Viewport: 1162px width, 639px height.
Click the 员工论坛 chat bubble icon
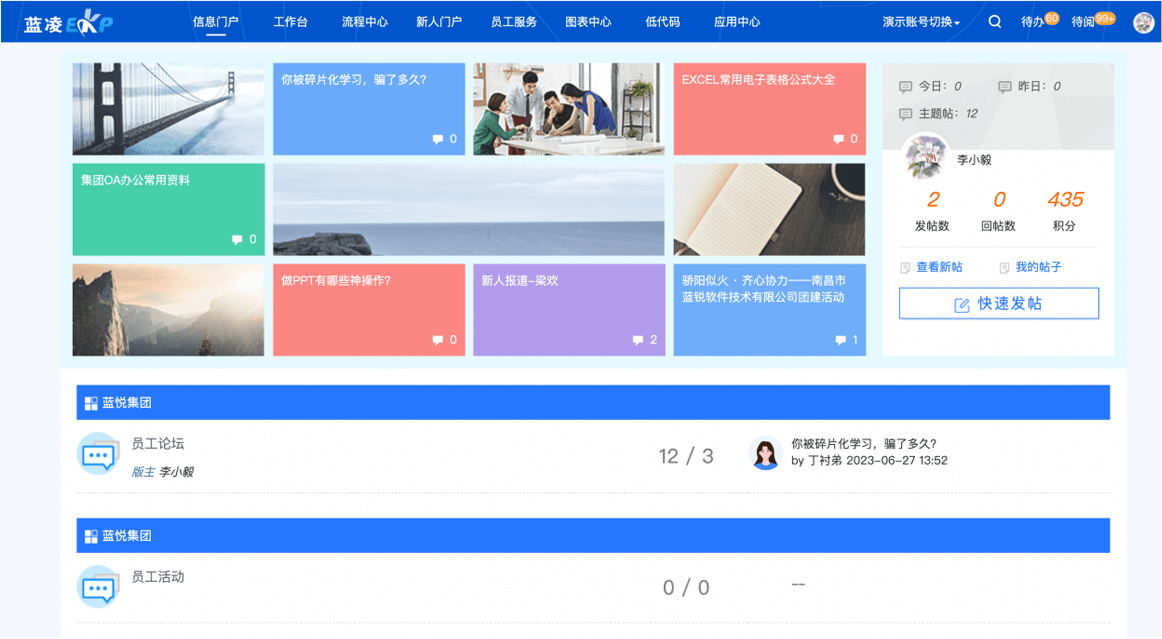click(98, 455)
